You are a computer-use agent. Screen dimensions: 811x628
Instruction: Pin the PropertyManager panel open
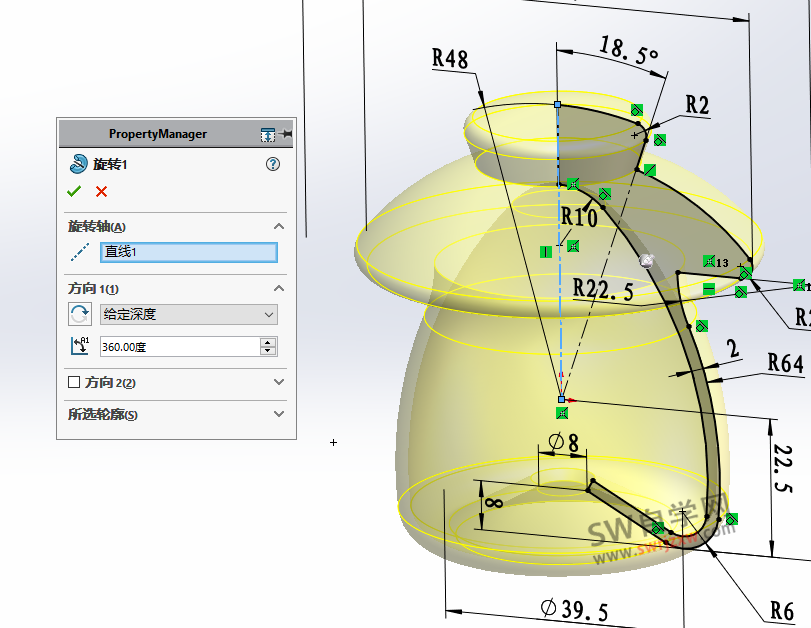pyautogui.click(x=286, y=134)
